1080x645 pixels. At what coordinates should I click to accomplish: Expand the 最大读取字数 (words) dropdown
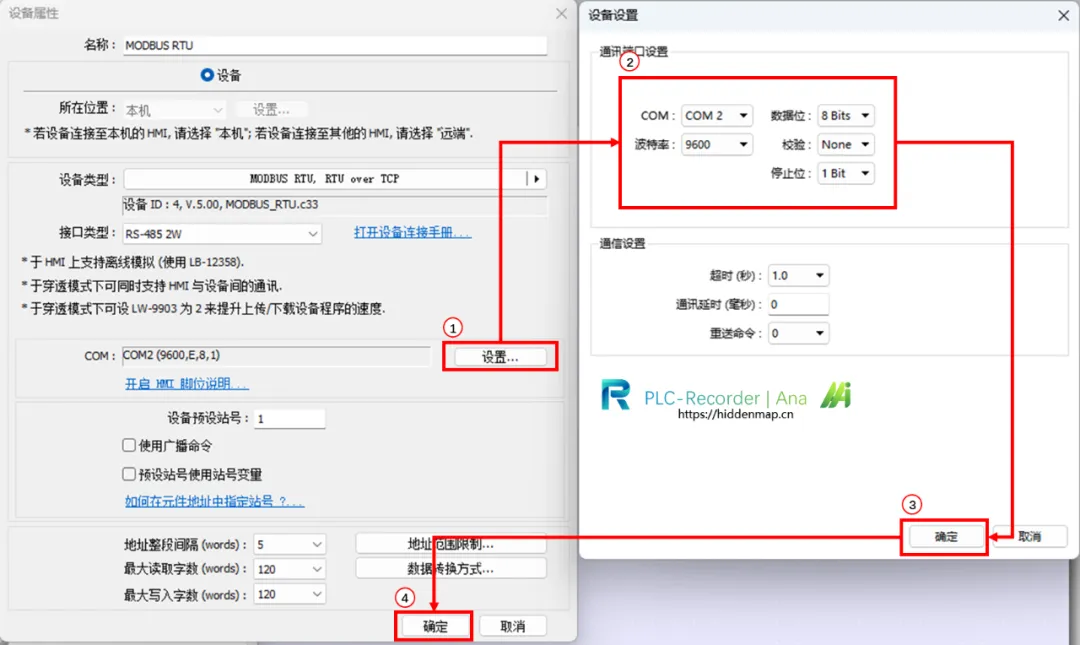click(x=289, y=569)
